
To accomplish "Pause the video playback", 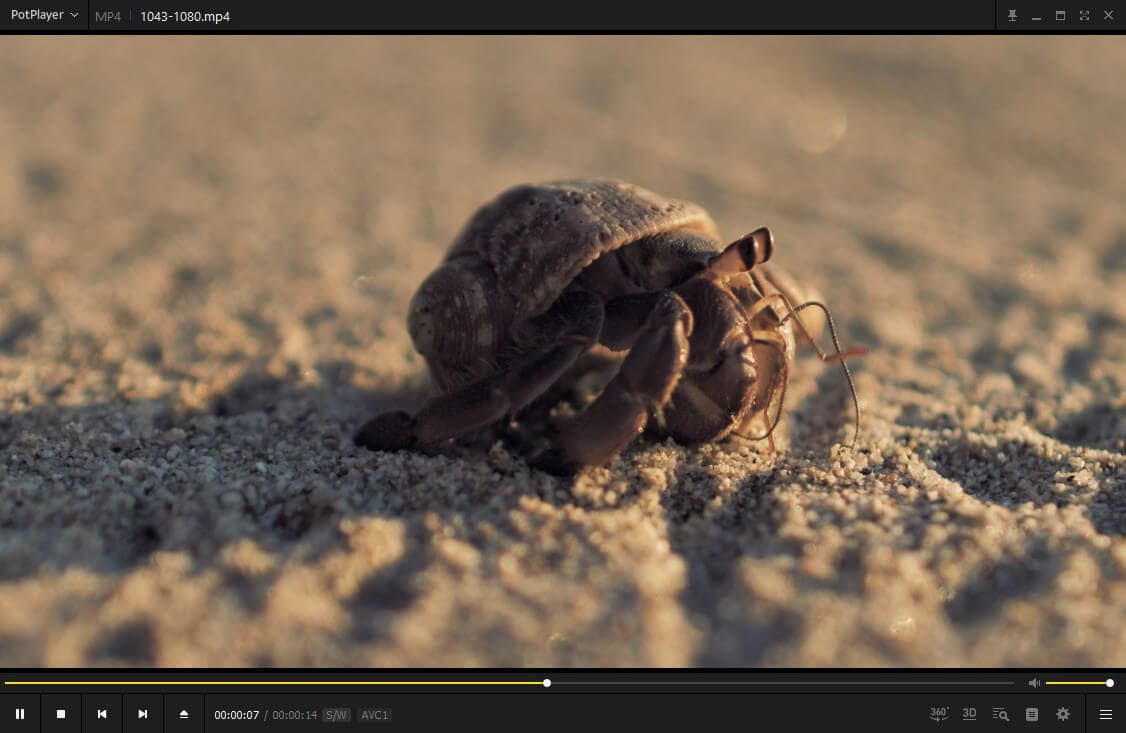I will [x=20, y=714].
